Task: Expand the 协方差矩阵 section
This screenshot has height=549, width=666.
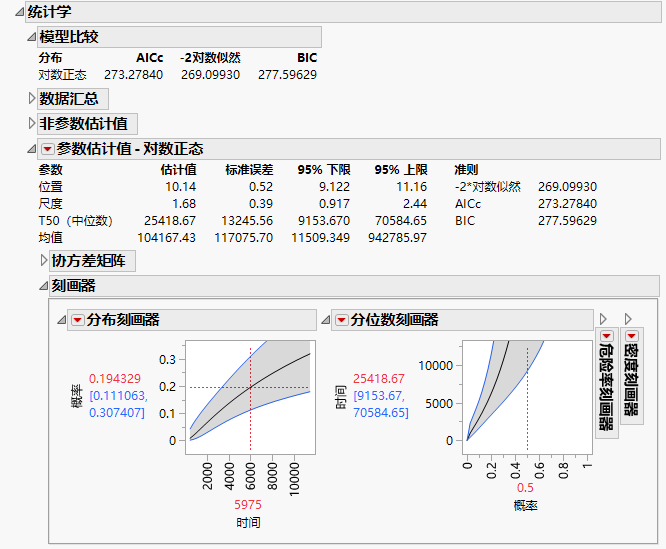Action: click(44, 260)
